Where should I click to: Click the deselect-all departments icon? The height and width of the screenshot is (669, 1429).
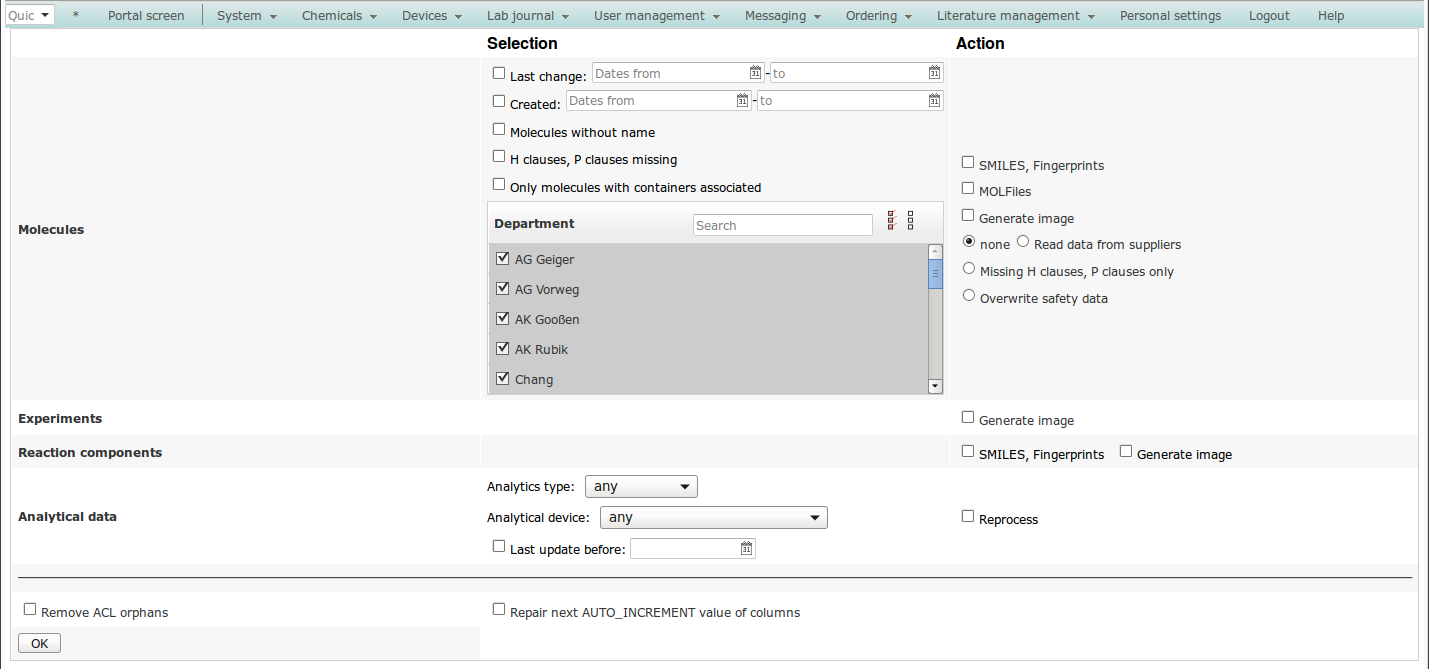(910, 221)
